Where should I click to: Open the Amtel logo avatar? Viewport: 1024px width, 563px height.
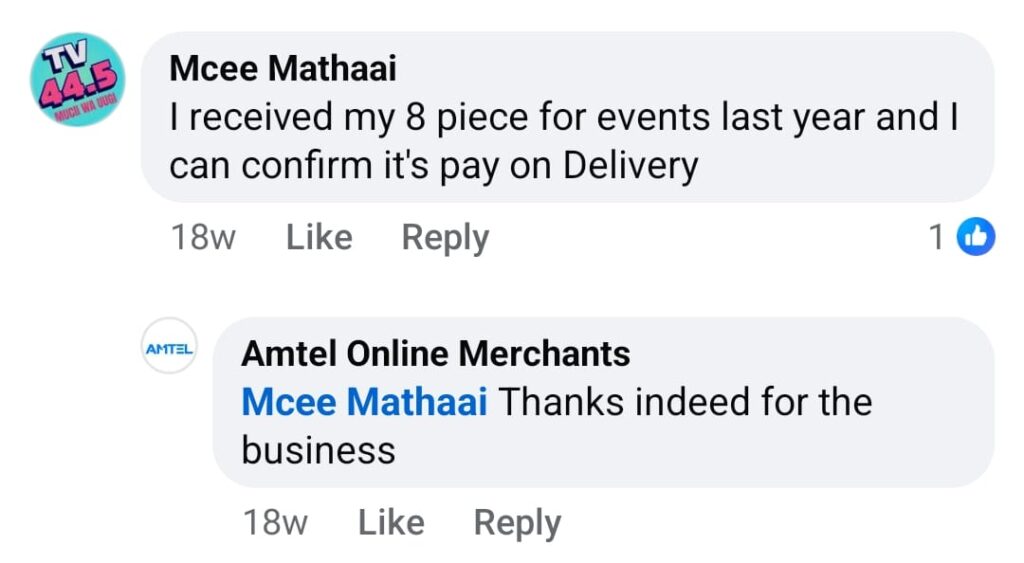(169, 346)
